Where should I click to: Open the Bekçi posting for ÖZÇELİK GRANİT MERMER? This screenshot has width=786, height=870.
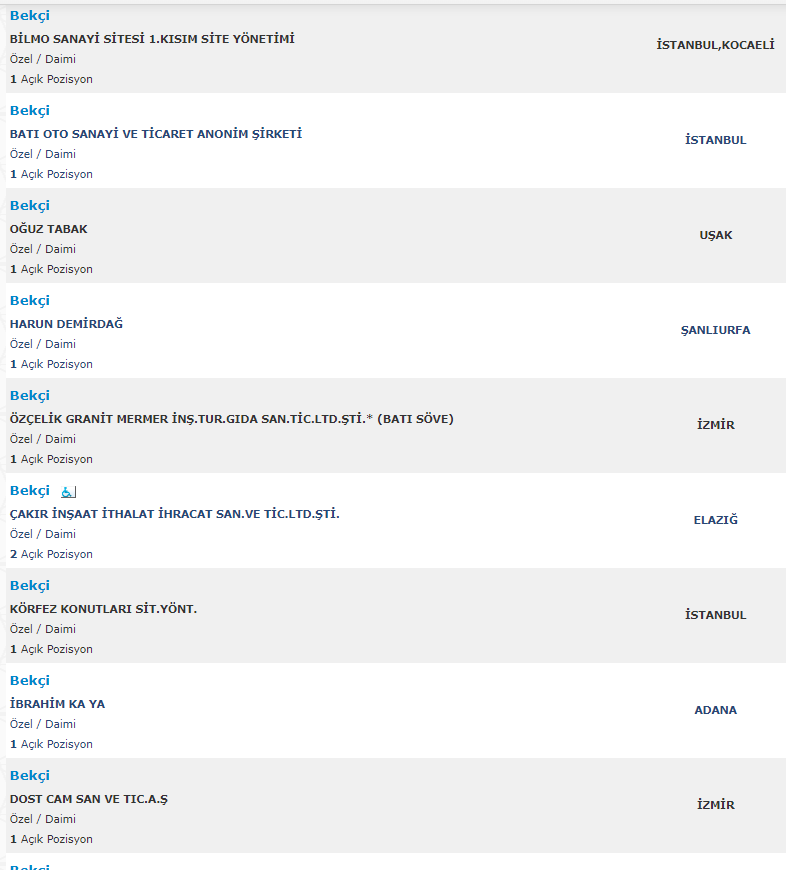[30, 396]
